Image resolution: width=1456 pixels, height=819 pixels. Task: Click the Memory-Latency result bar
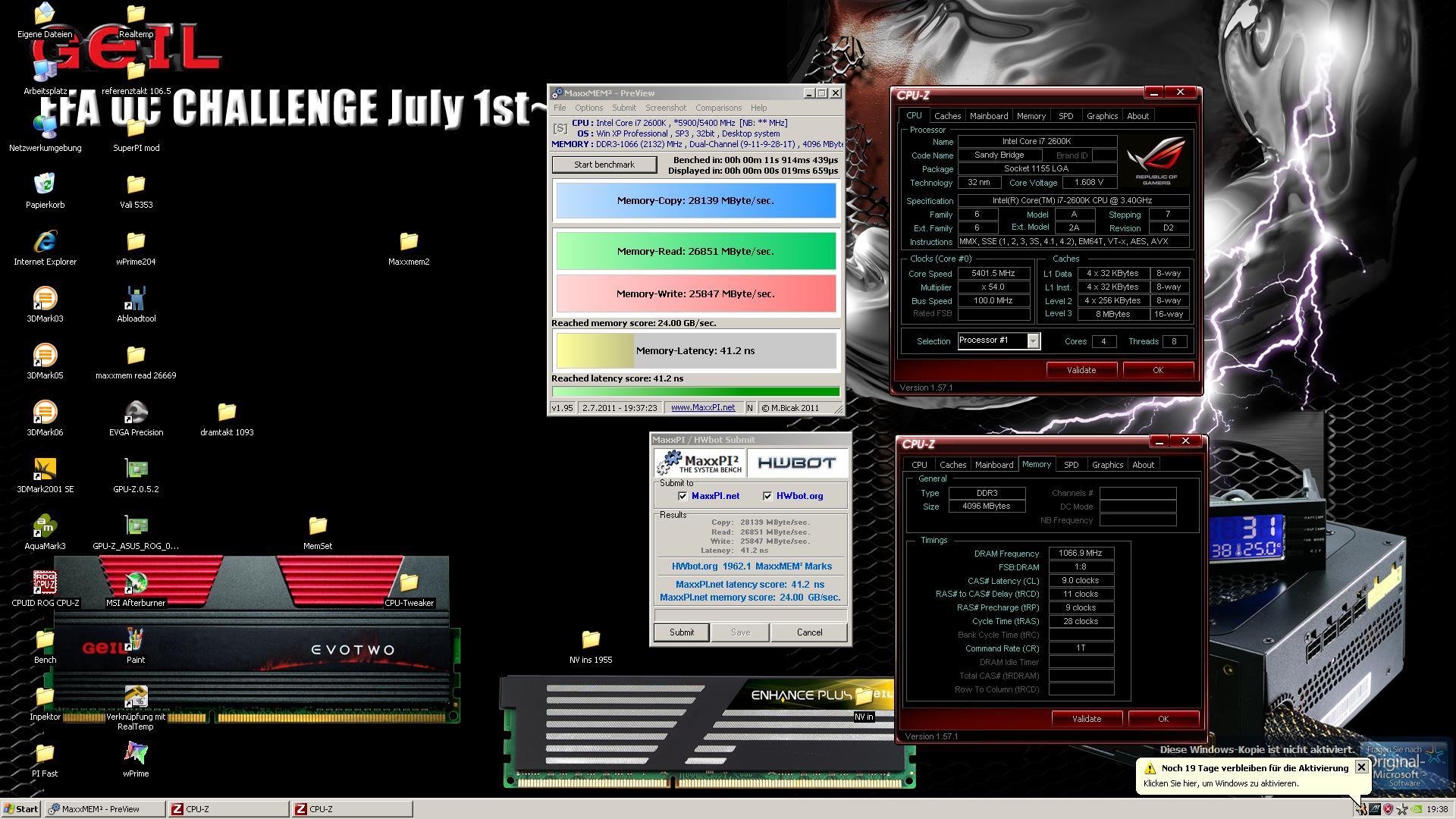(x=696, y=351)
